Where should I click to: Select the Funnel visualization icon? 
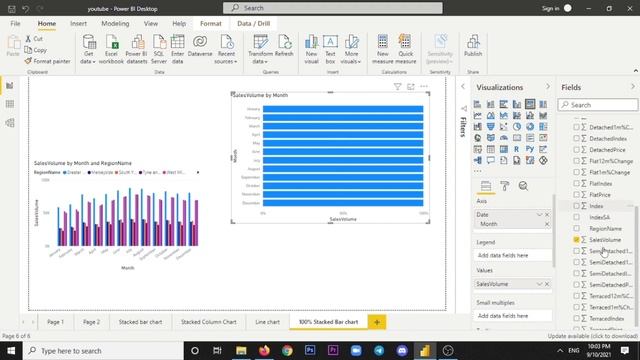pos(491,127)
